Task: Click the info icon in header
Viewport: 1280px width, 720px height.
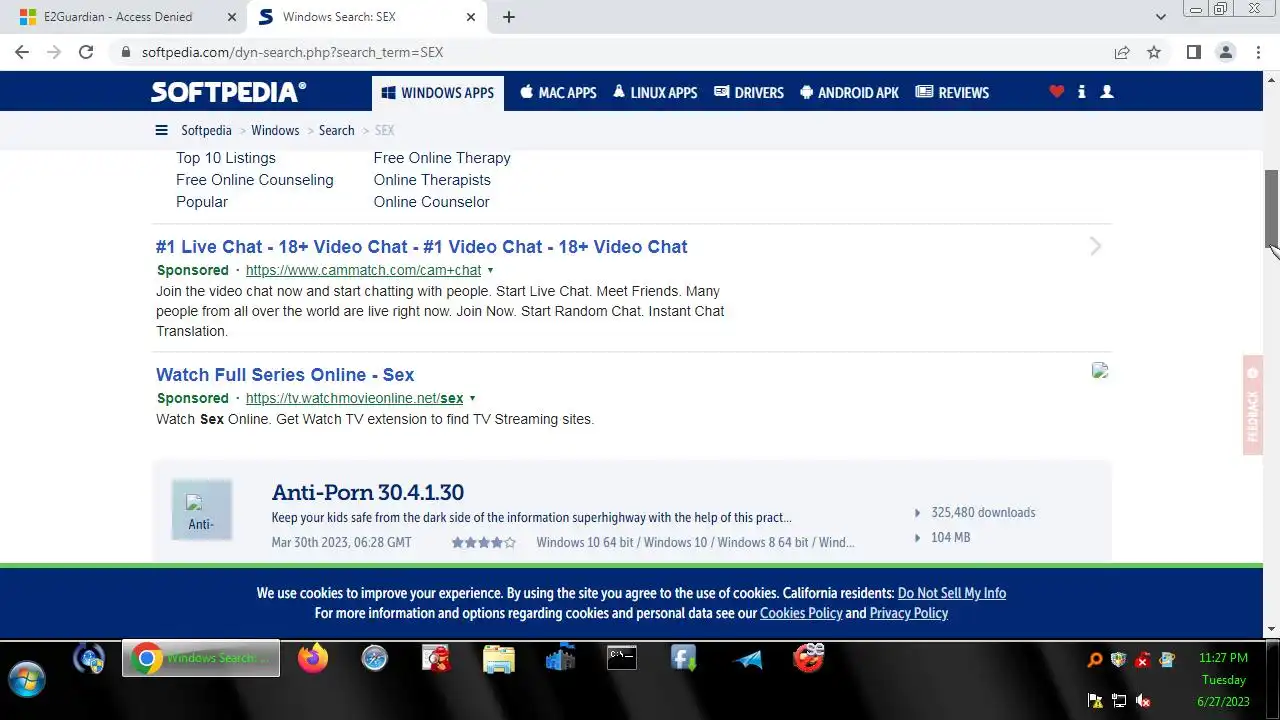Action: tap(1081, 92)
